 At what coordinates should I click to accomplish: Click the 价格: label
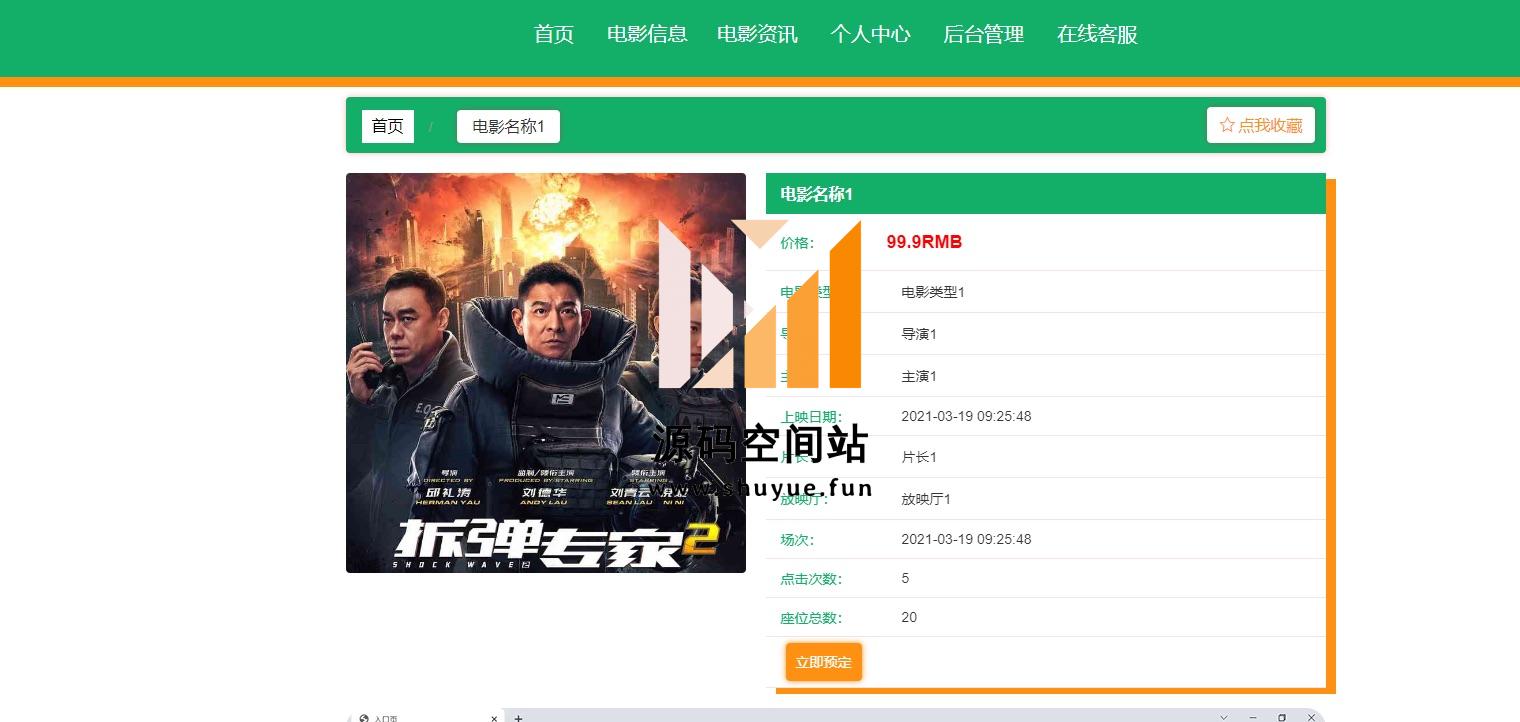pyautogui.click(x=798, y=243)
